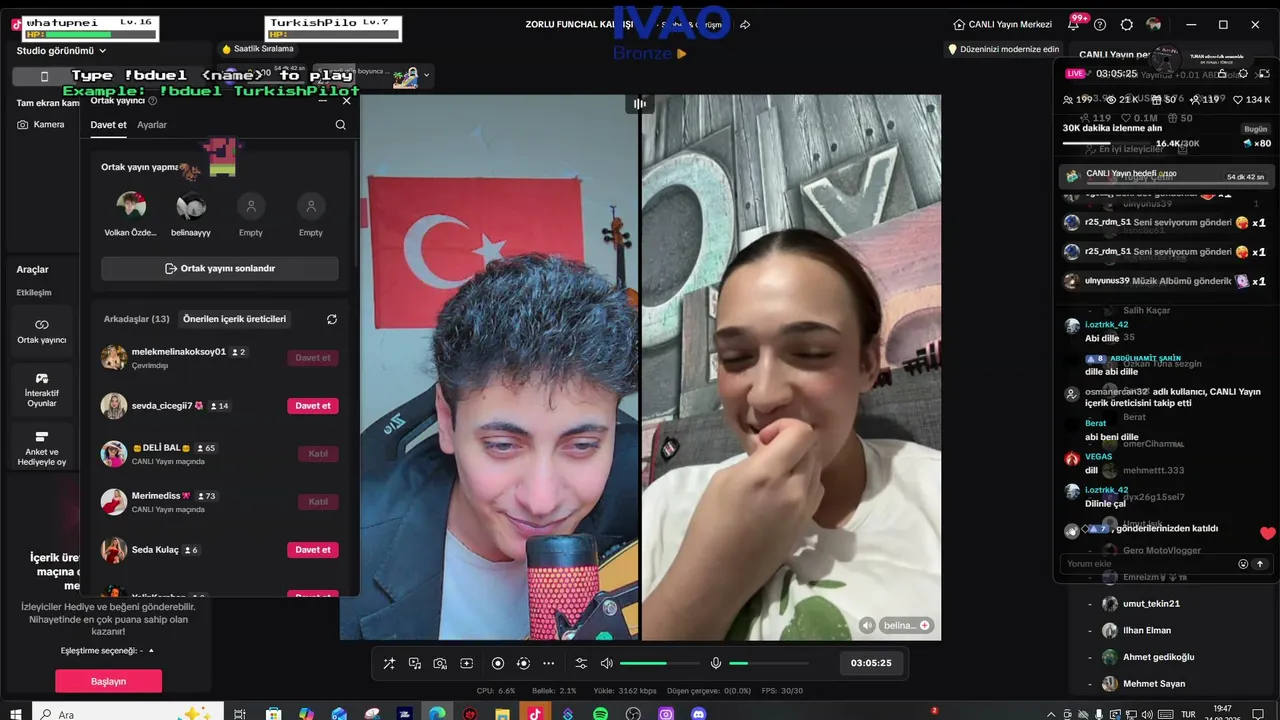Open the AI camera tool

point(440,663)
